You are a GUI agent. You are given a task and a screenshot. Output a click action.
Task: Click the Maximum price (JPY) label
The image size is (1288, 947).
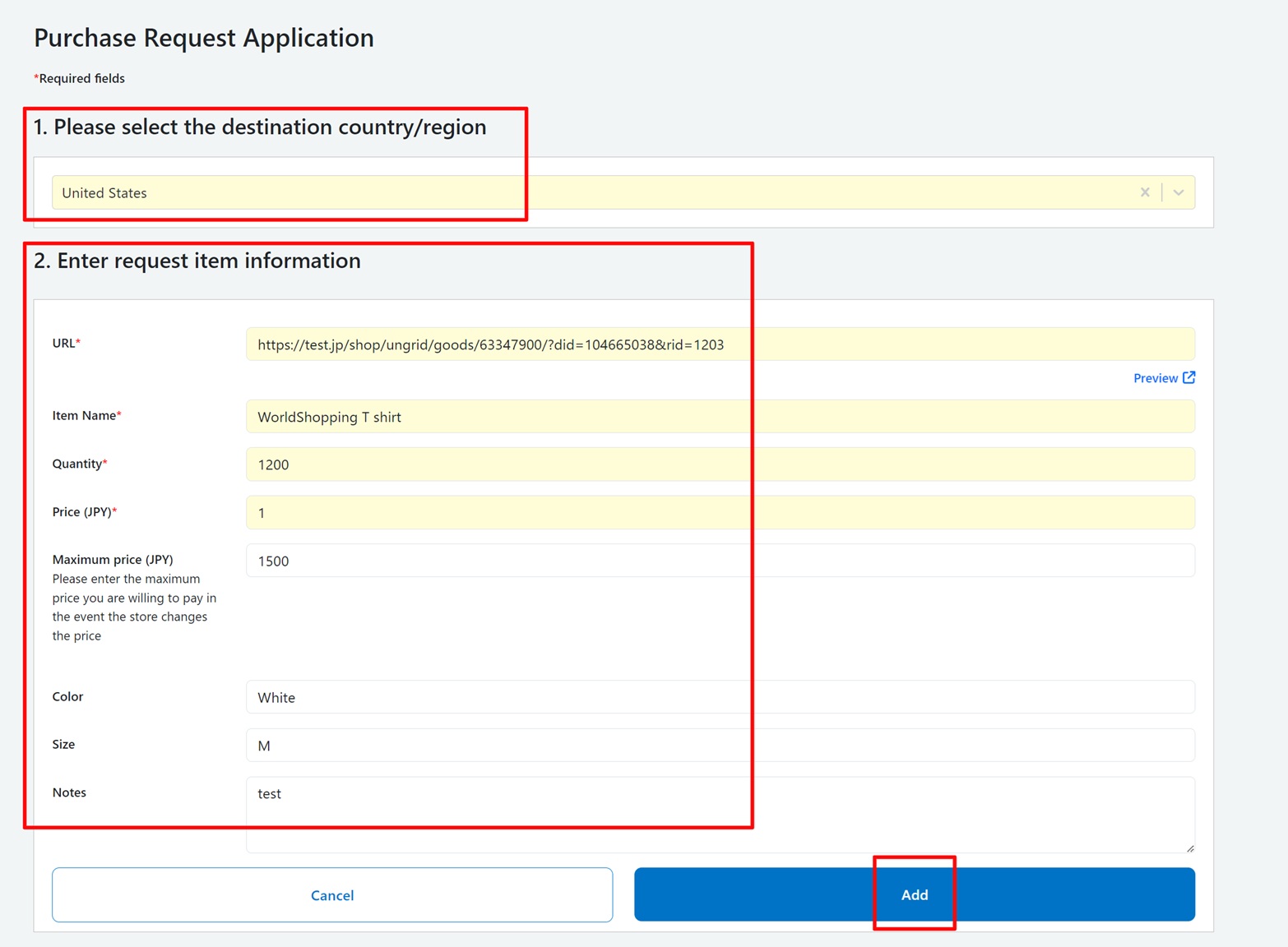113,560
